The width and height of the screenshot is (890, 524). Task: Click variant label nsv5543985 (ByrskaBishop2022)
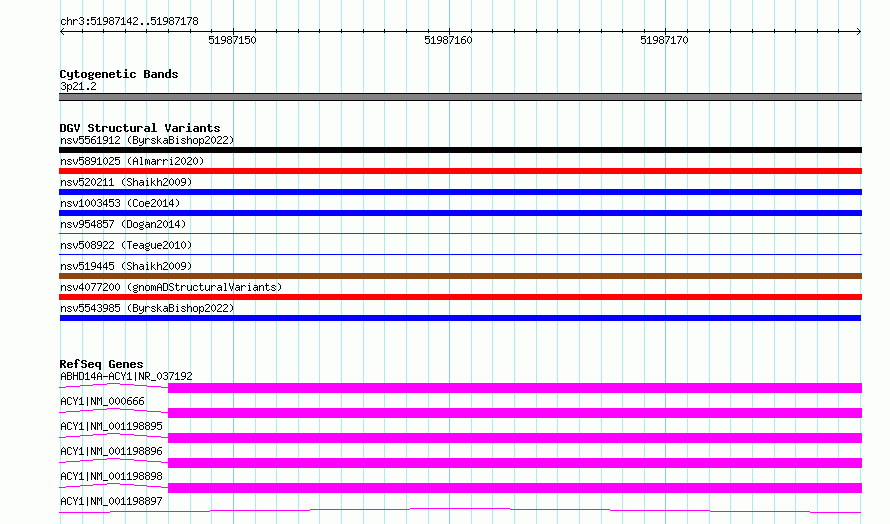147,308
